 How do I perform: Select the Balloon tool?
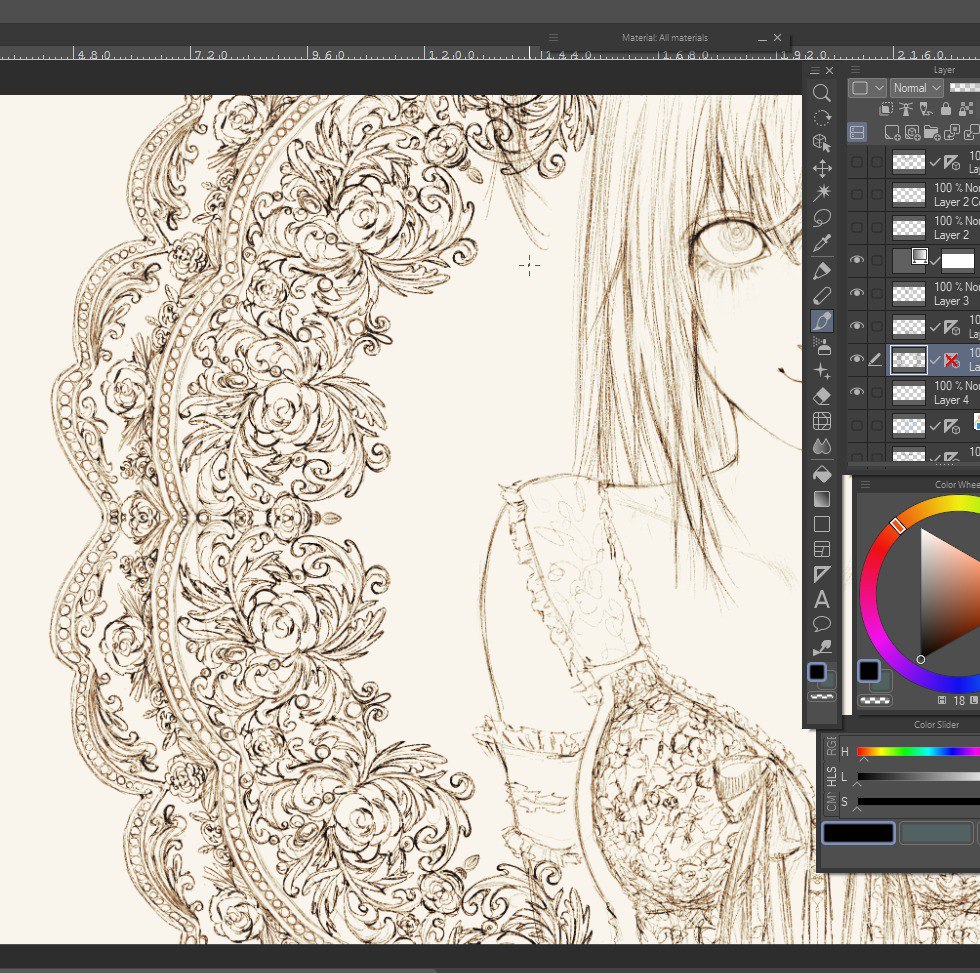(x=823, y=623)
